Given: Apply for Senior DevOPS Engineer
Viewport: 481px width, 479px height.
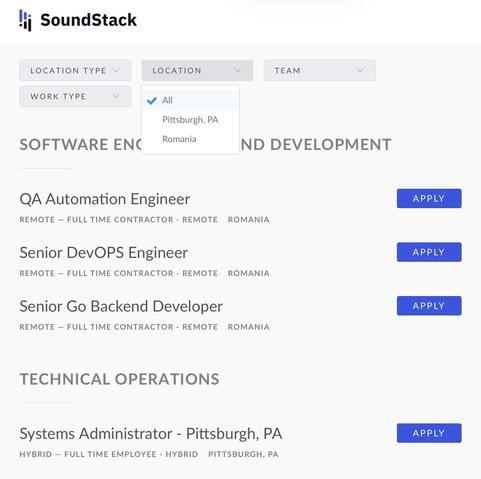Looking at the screenshot, I should click(x=429, y=252).
